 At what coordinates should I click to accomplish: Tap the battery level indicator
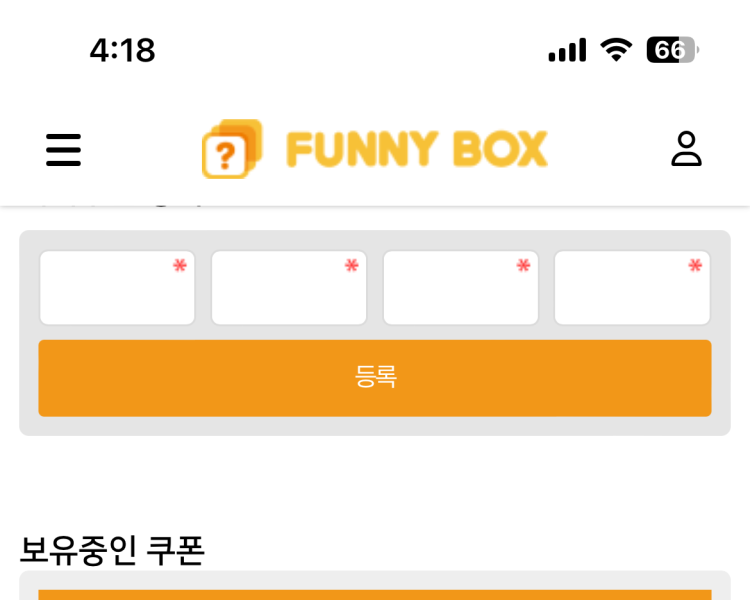pos(671,49)
